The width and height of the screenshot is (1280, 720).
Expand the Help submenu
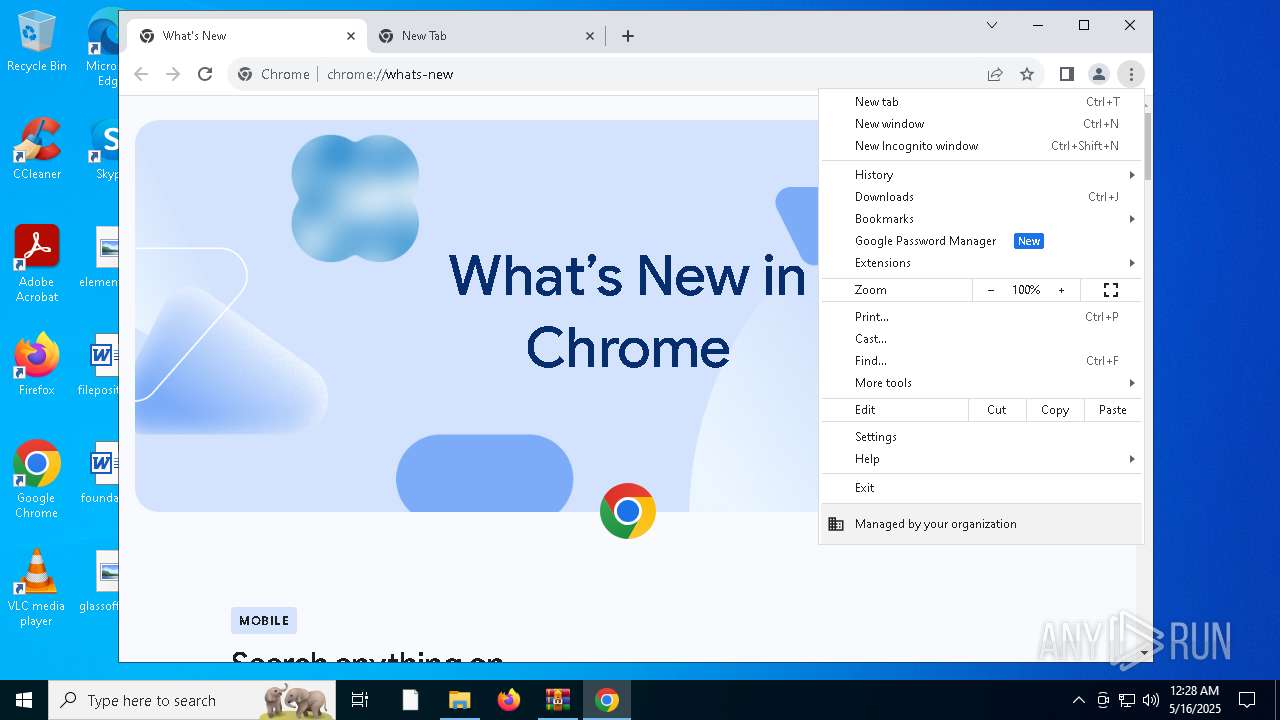[x=981, y=459]
